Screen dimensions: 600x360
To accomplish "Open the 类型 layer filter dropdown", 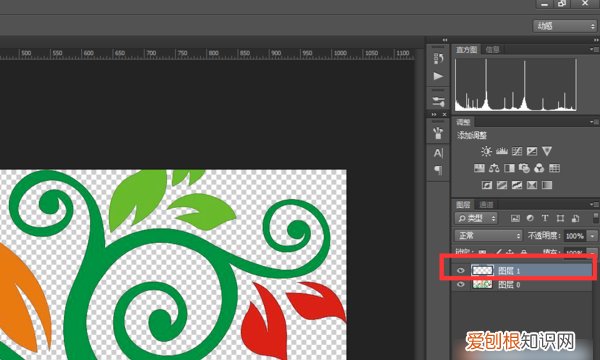I will (476, 218).
